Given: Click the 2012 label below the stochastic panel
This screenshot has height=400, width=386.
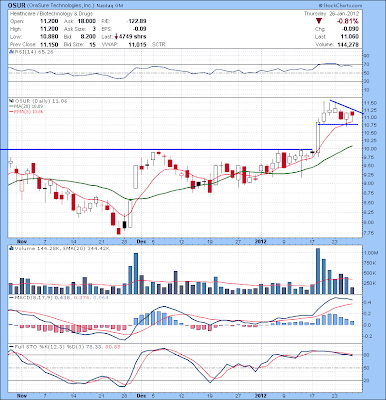Looking at the screenshot, I should click(x=260, y=396).
